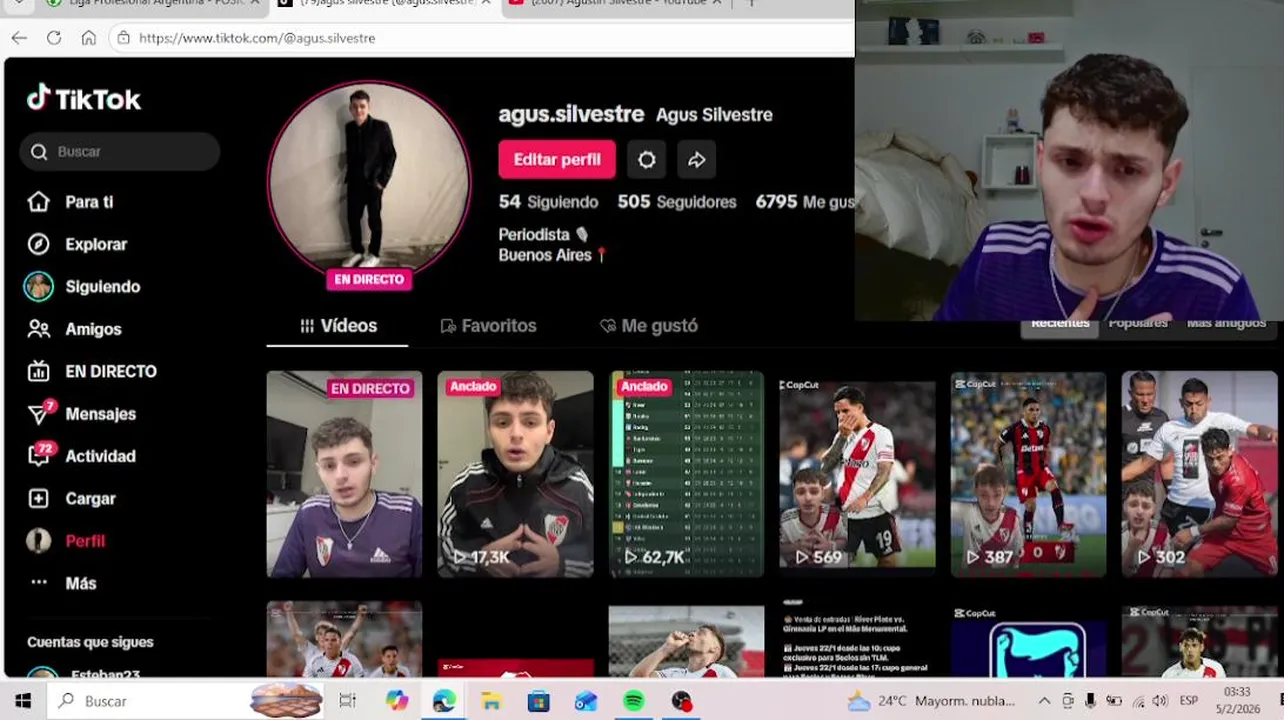Open the Windows Start menu
This screenshot has height=720, width=1284.
(x=22, y=701)
